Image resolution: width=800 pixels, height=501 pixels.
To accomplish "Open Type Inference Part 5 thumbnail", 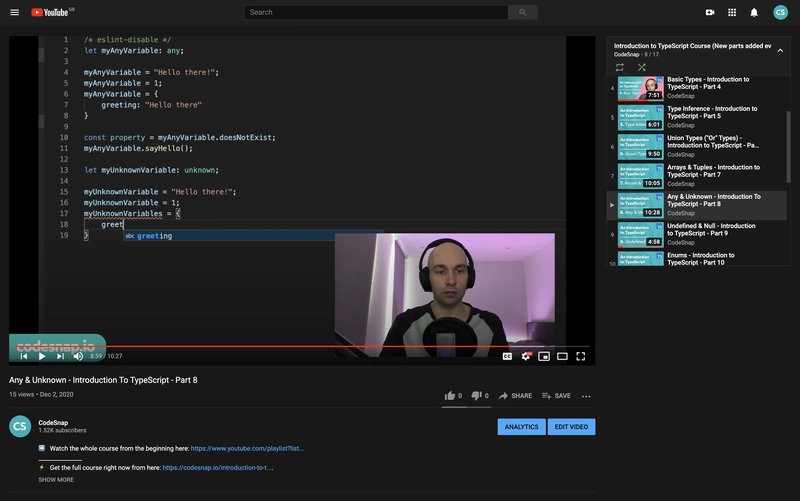I will point(640,117).
